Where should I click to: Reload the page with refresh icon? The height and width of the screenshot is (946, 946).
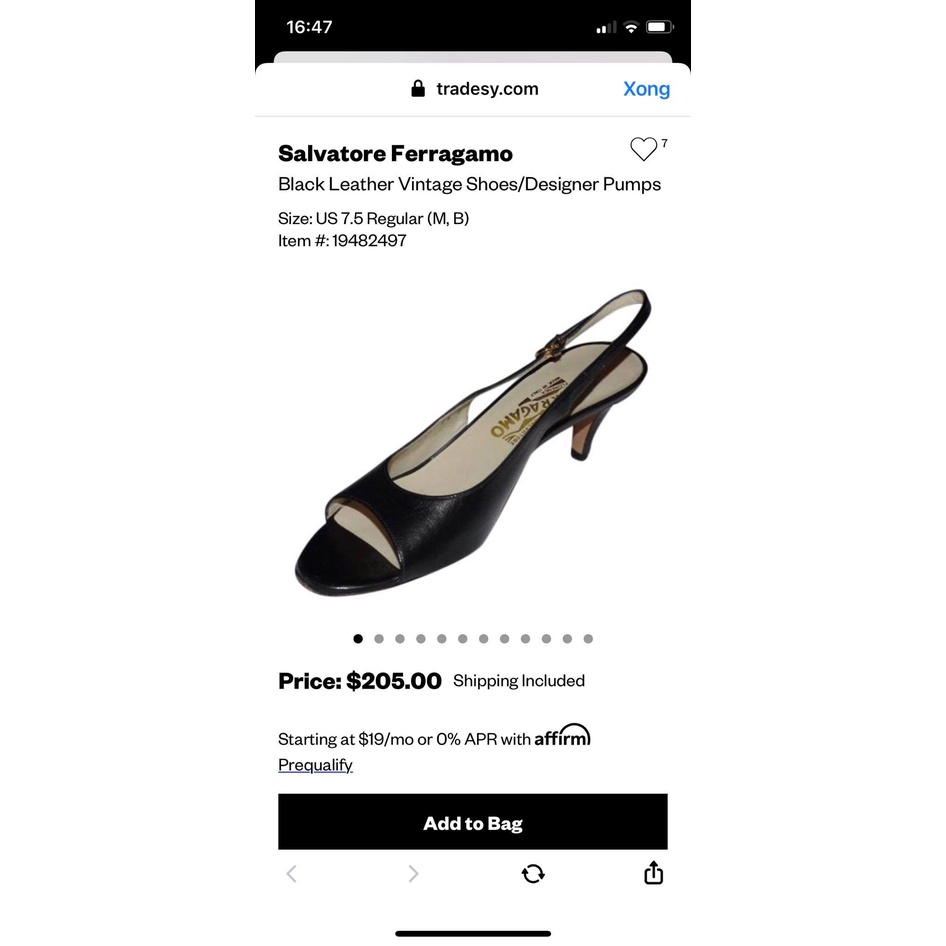pos(533,874)
